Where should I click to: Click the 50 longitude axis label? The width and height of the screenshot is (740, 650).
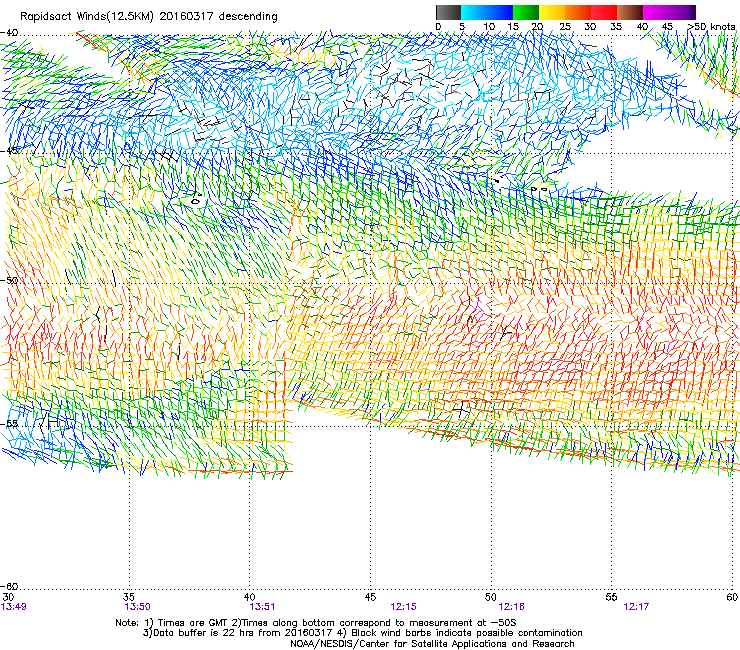pos(491,598)
